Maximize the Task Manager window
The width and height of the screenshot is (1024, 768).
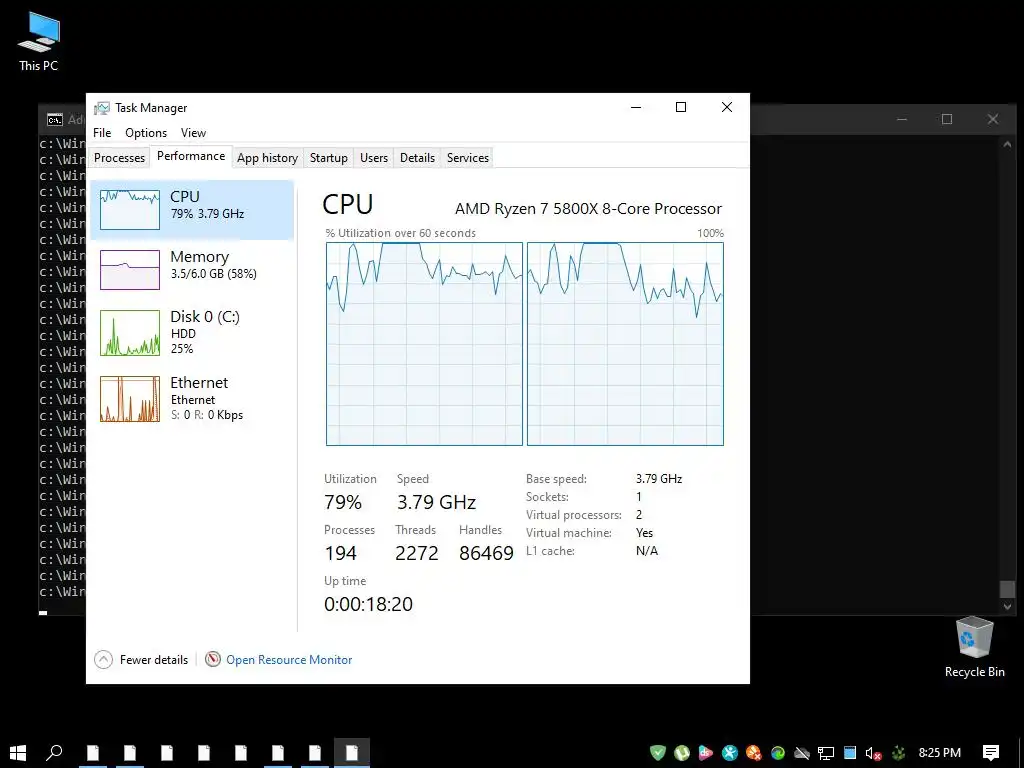[x=680, y=107]
